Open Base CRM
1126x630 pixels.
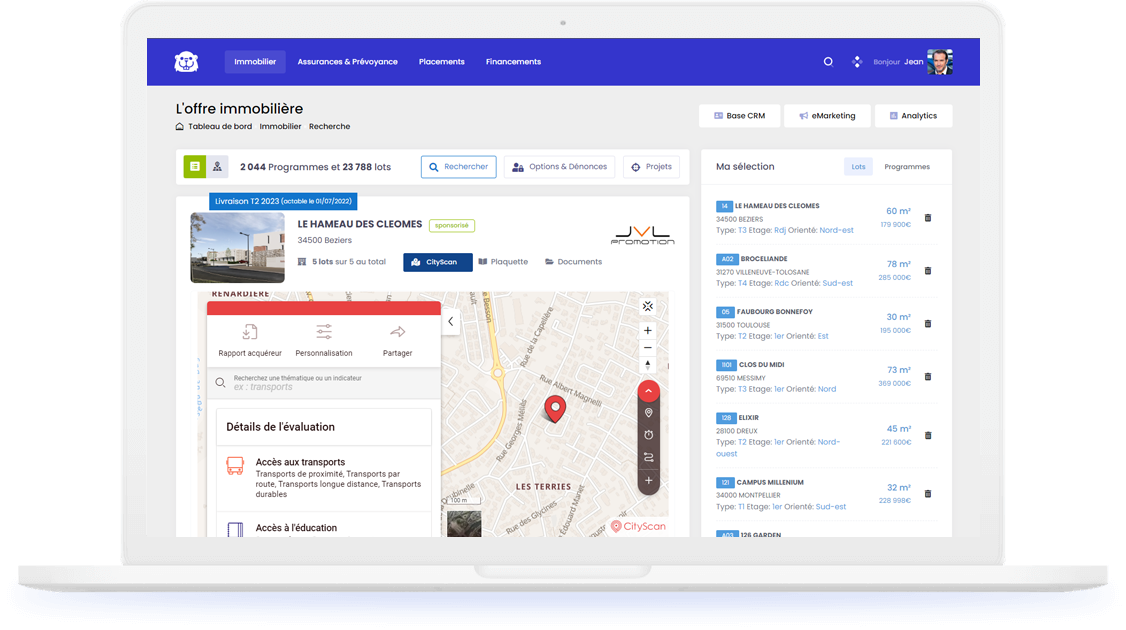[739, 115]
